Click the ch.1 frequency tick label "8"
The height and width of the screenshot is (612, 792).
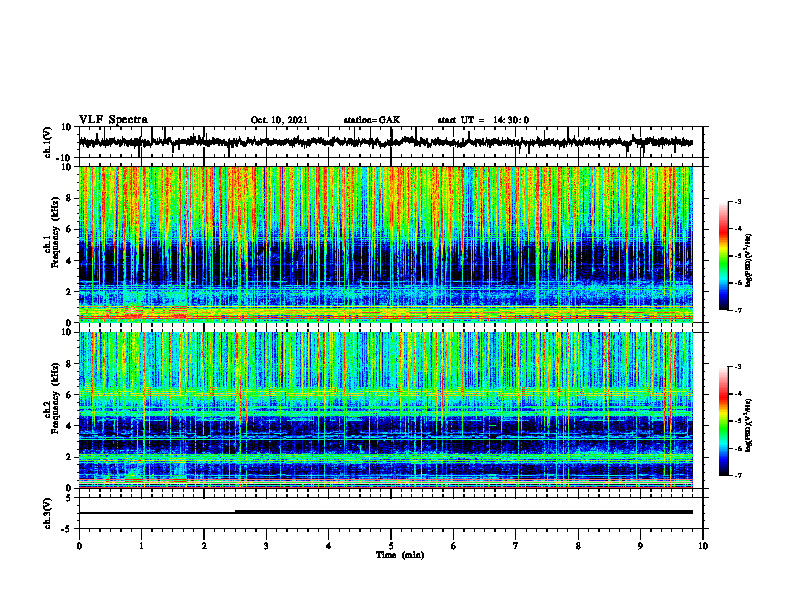pos(70,198)
